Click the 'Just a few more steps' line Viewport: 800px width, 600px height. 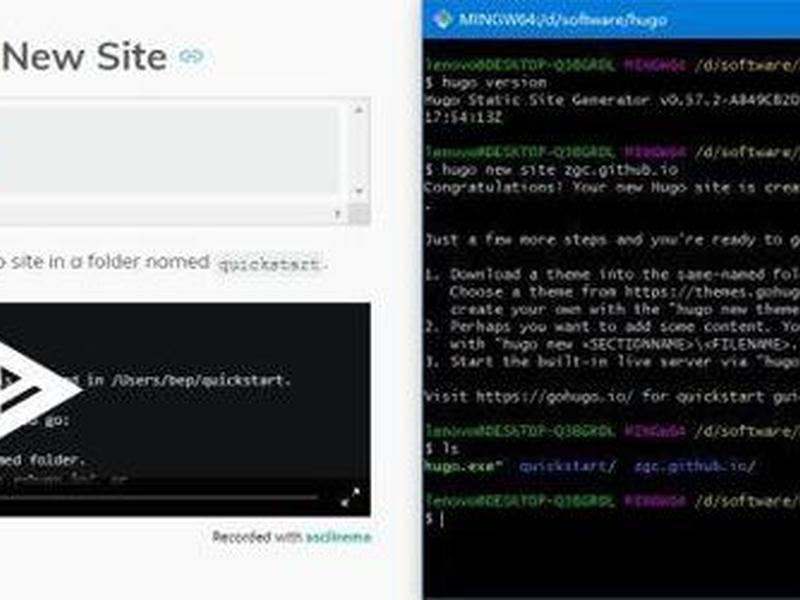(612, 239)
